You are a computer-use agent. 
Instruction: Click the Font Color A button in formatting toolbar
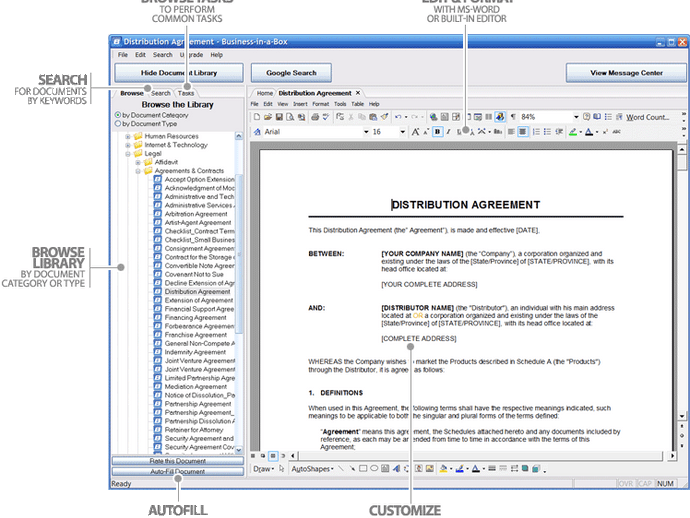[589, 132]
